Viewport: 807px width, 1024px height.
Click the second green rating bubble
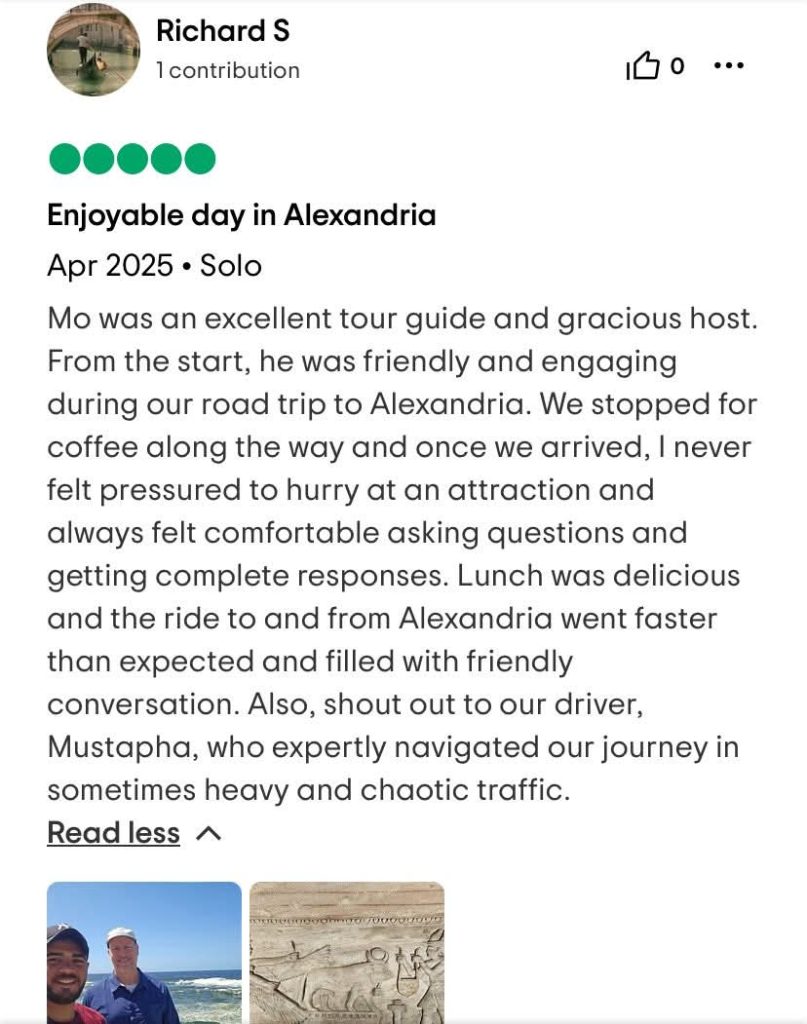[x=98, y=159]
